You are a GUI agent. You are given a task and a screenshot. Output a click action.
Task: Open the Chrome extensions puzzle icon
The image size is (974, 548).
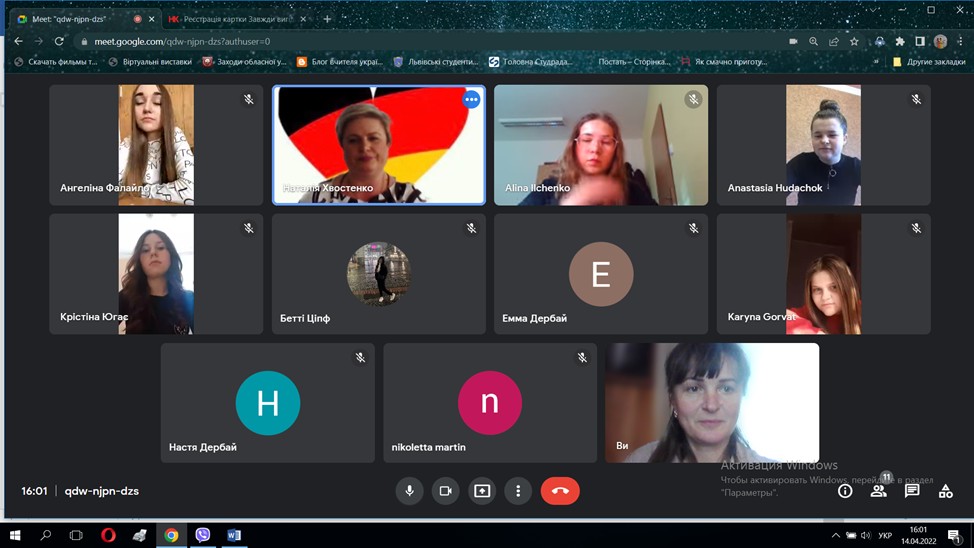click(x=900, y=41)
